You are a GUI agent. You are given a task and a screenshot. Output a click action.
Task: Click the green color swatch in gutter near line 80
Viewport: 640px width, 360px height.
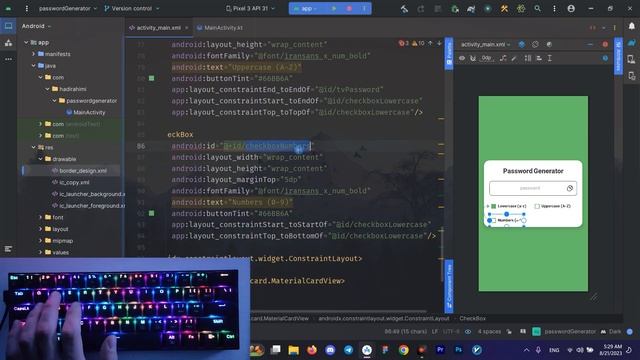151,78
